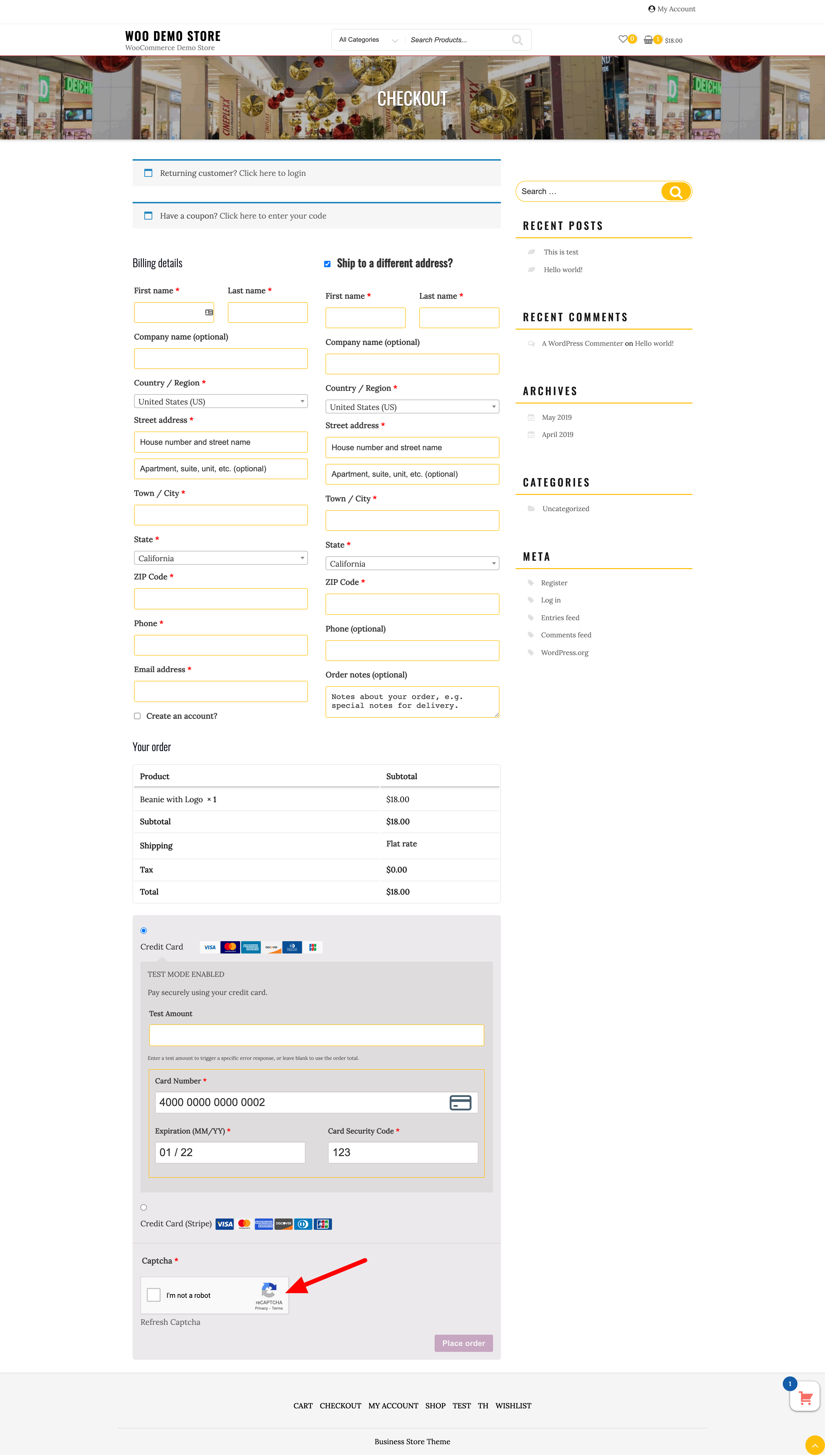This screenshot has width=825, height=1456.
Task: Toggle Ship to a different address checkbox
Action: click(327, 264)
